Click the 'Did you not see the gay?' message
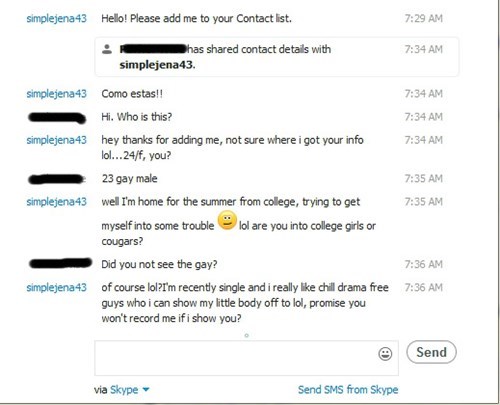This screenshot has height=405, width=500. (x=159, y=264)
